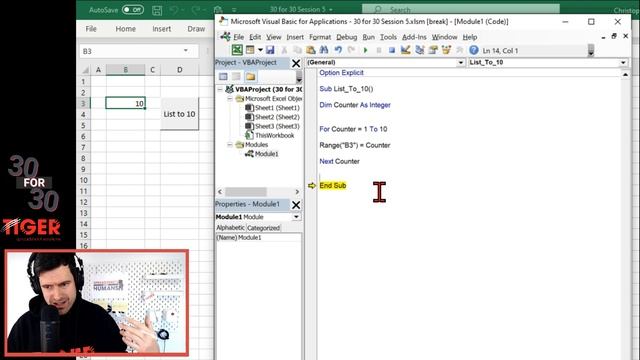Click the Copy icon in VBA toolbar

(297, 50)
